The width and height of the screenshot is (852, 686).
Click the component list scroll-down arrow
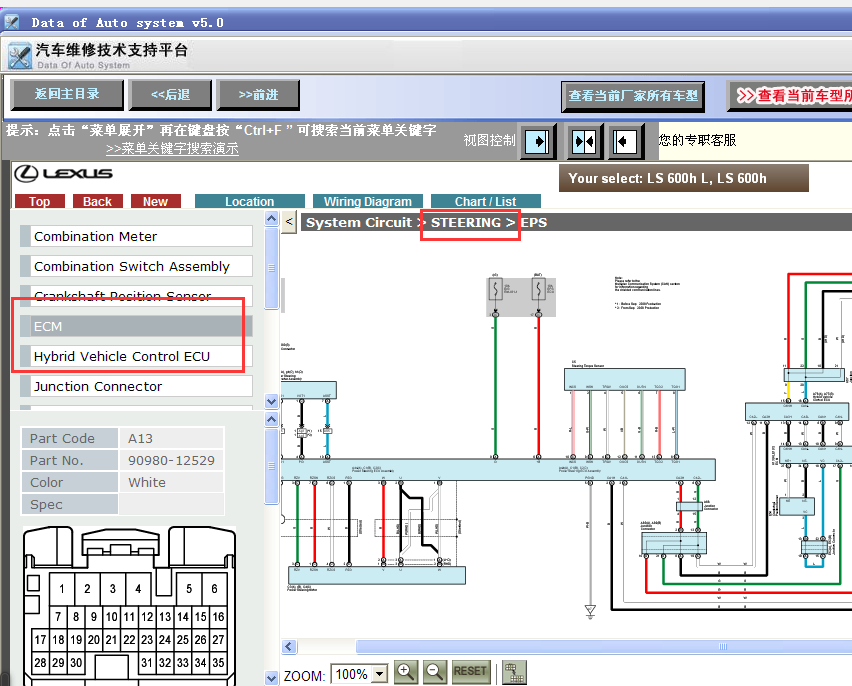(272, 402)
